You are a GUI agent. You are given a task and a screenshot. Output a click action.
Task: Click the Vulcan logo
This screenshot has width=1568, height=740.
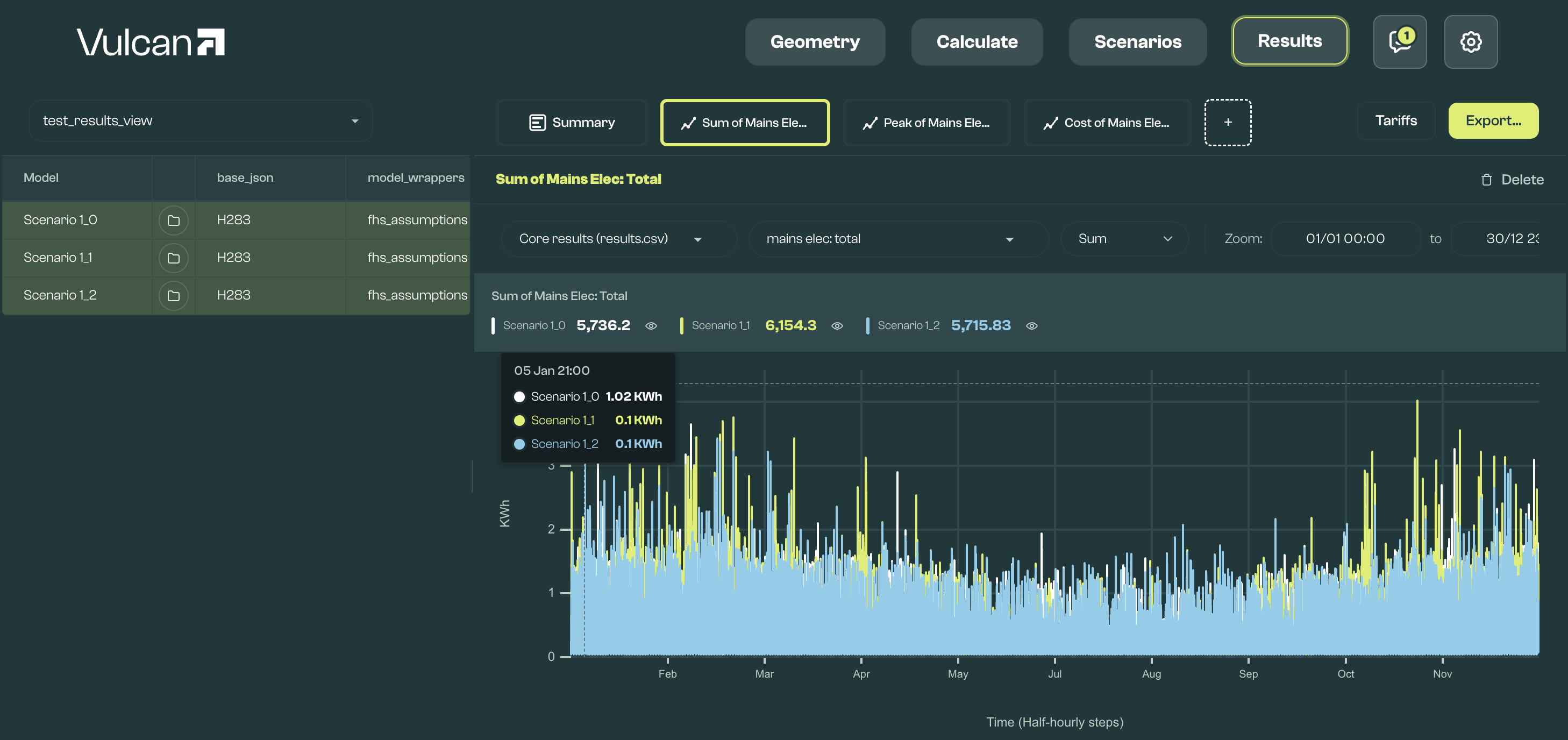pyautogui.click(x=151, y=42)
